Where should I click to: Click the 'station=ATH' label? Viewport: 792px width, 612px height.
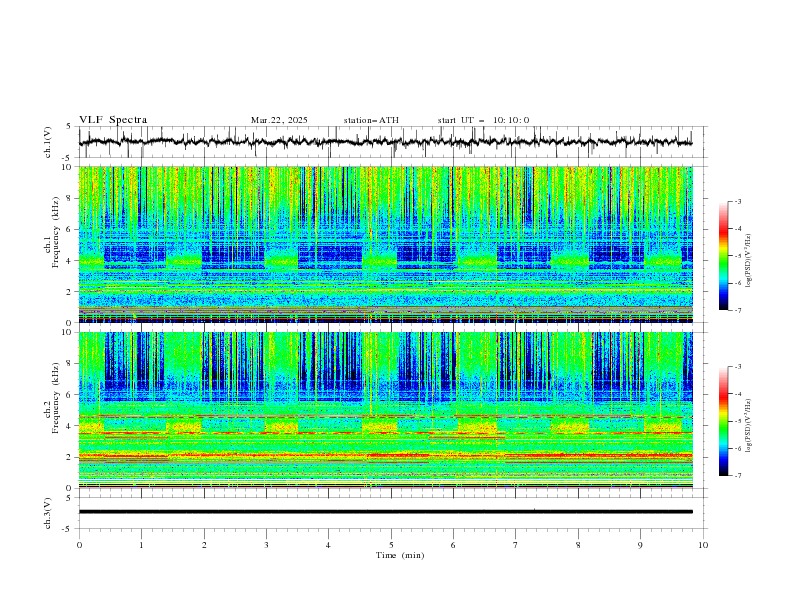pyautogui.click(x=371, y=120)
